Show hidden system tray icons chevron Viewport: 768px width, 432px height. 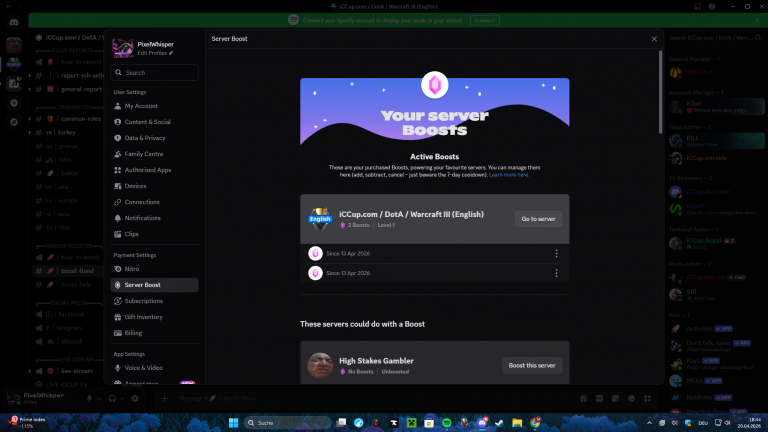pos(649,423)
